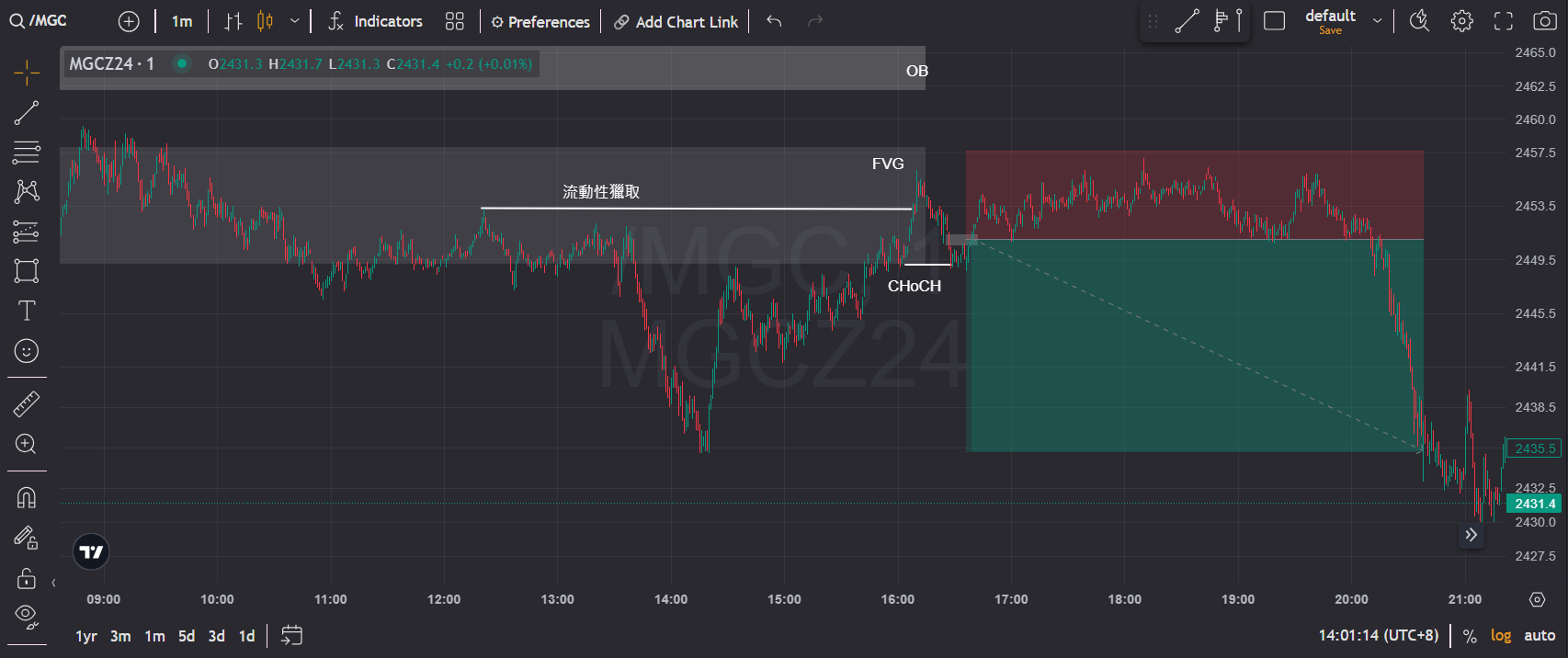Select the crosshair cursor tool
This screenshot has height=658, width=1568.
coord(27,72)
